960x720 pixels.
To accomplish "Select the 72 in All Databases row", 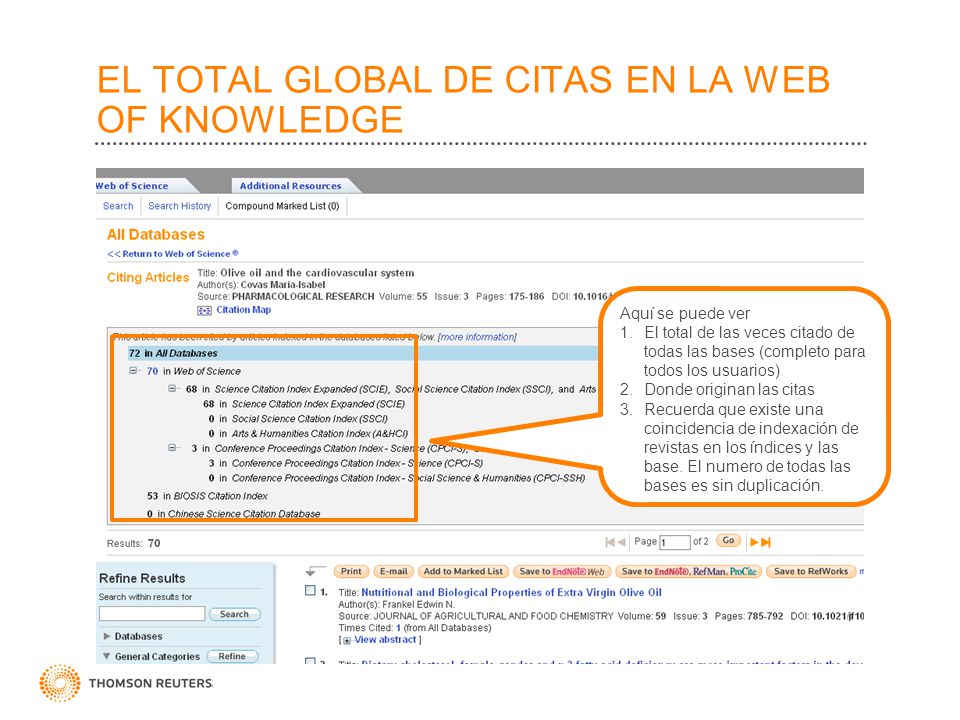I will pos(362,353).
